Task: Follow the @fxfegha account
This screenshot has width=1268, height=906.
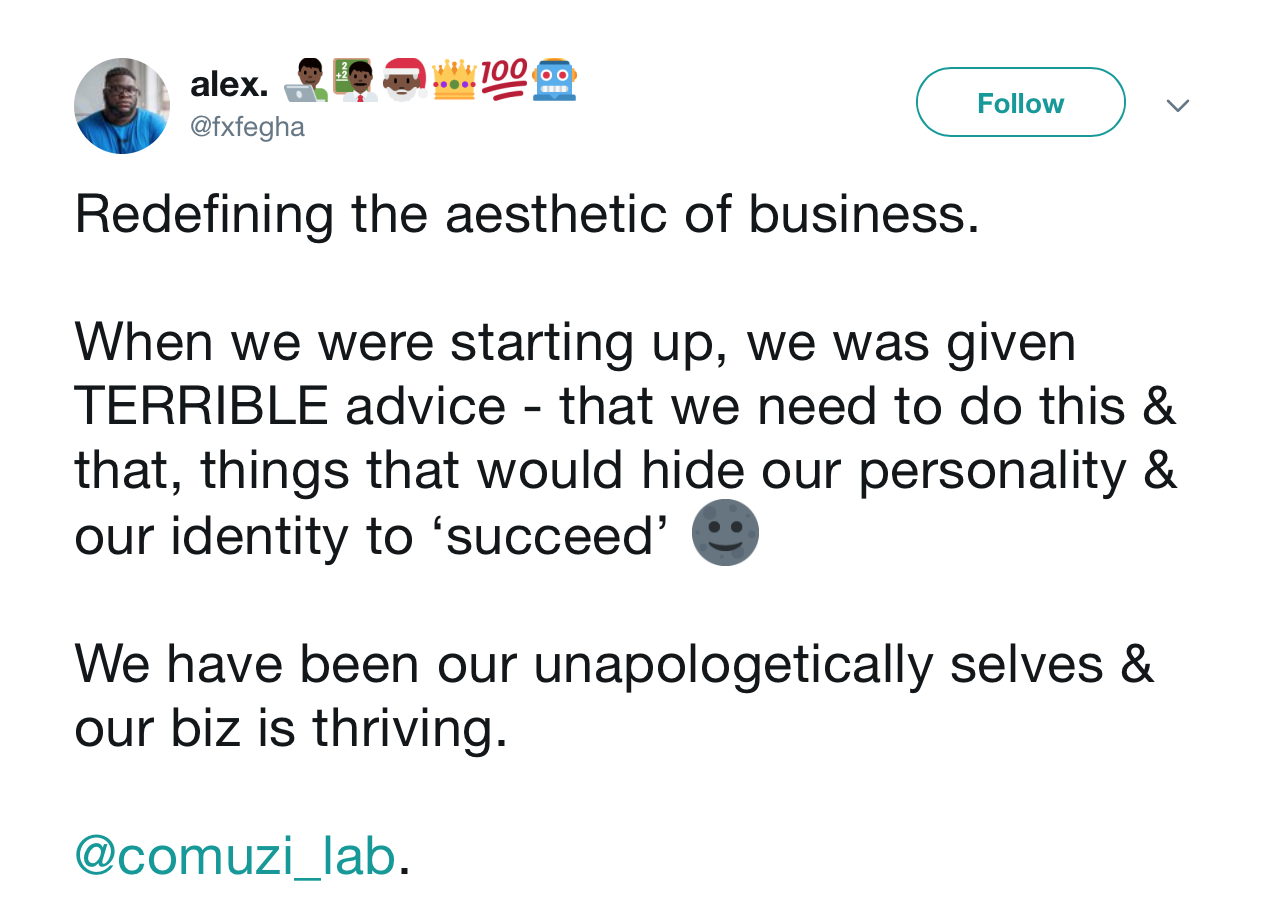Action: coord(1020,103)
